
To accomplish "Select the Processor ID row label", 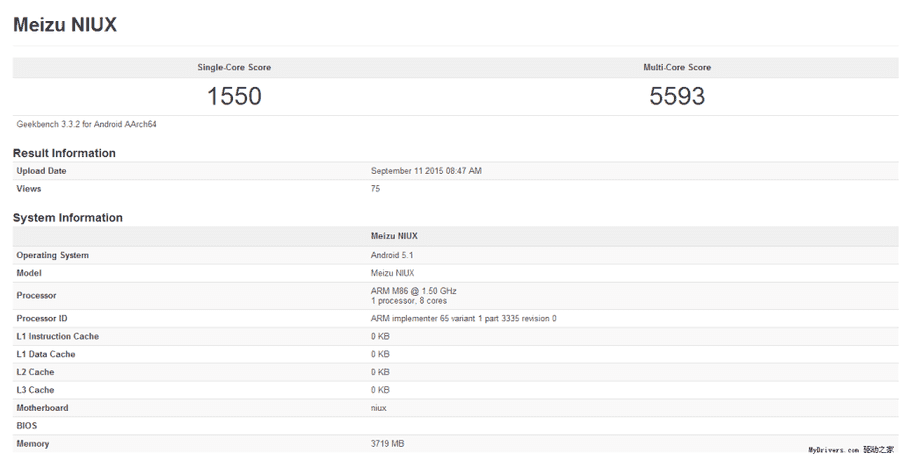I will [x=42, y=318].
